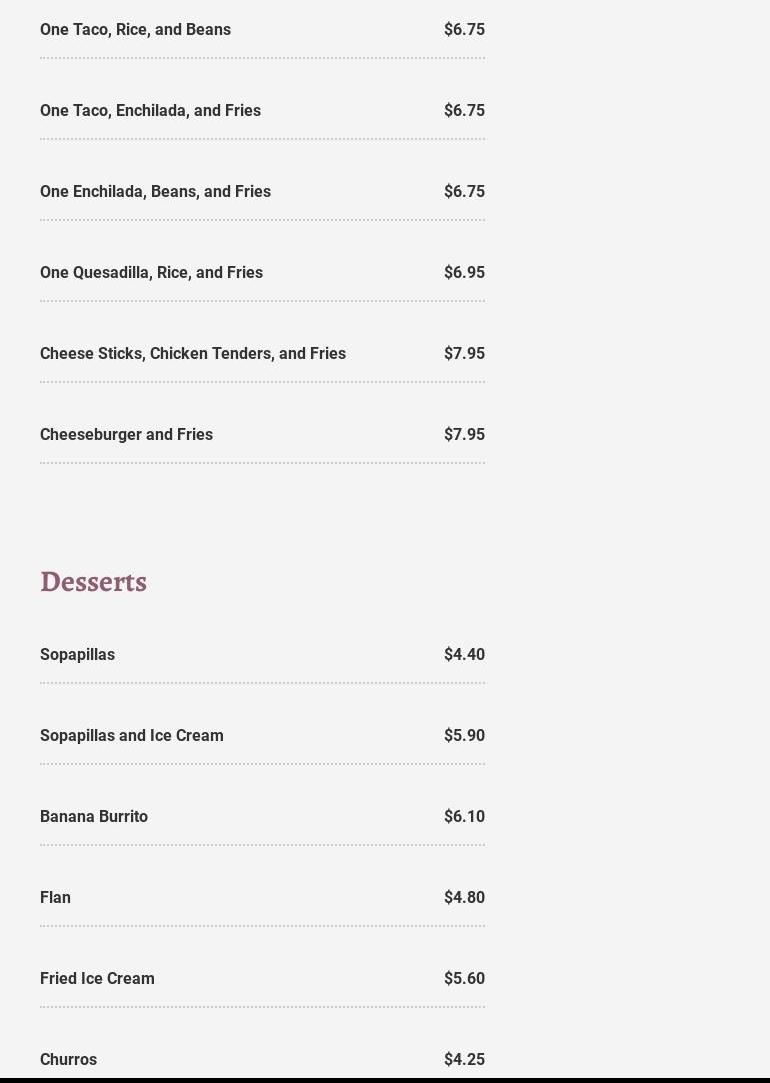
Task: Select the $4.80 Flan price
Action: [464, 898]
